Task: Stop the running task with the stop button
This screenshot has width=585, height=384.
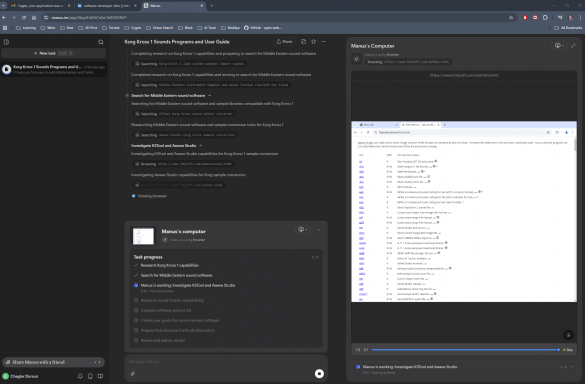Action: tap(319, 374)
